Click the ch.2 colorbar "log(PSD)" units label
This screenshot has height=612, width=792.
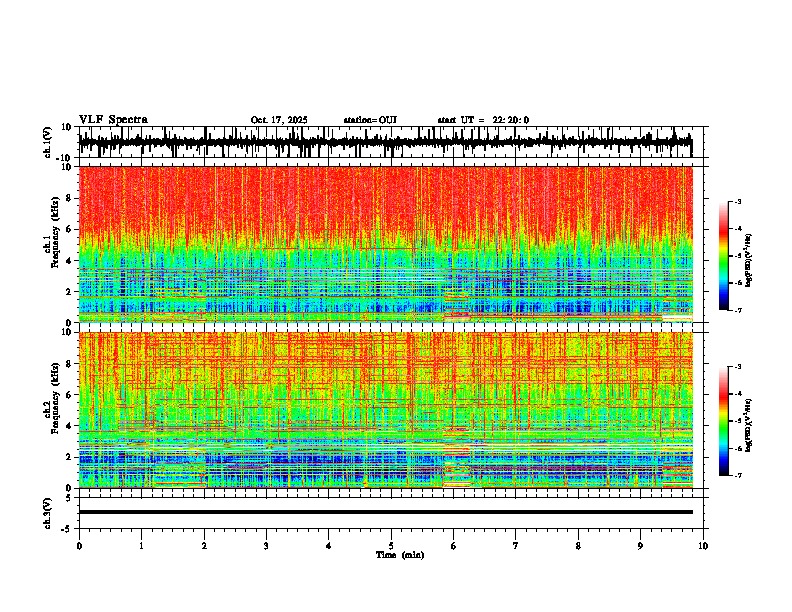click(x=749, y=426)
